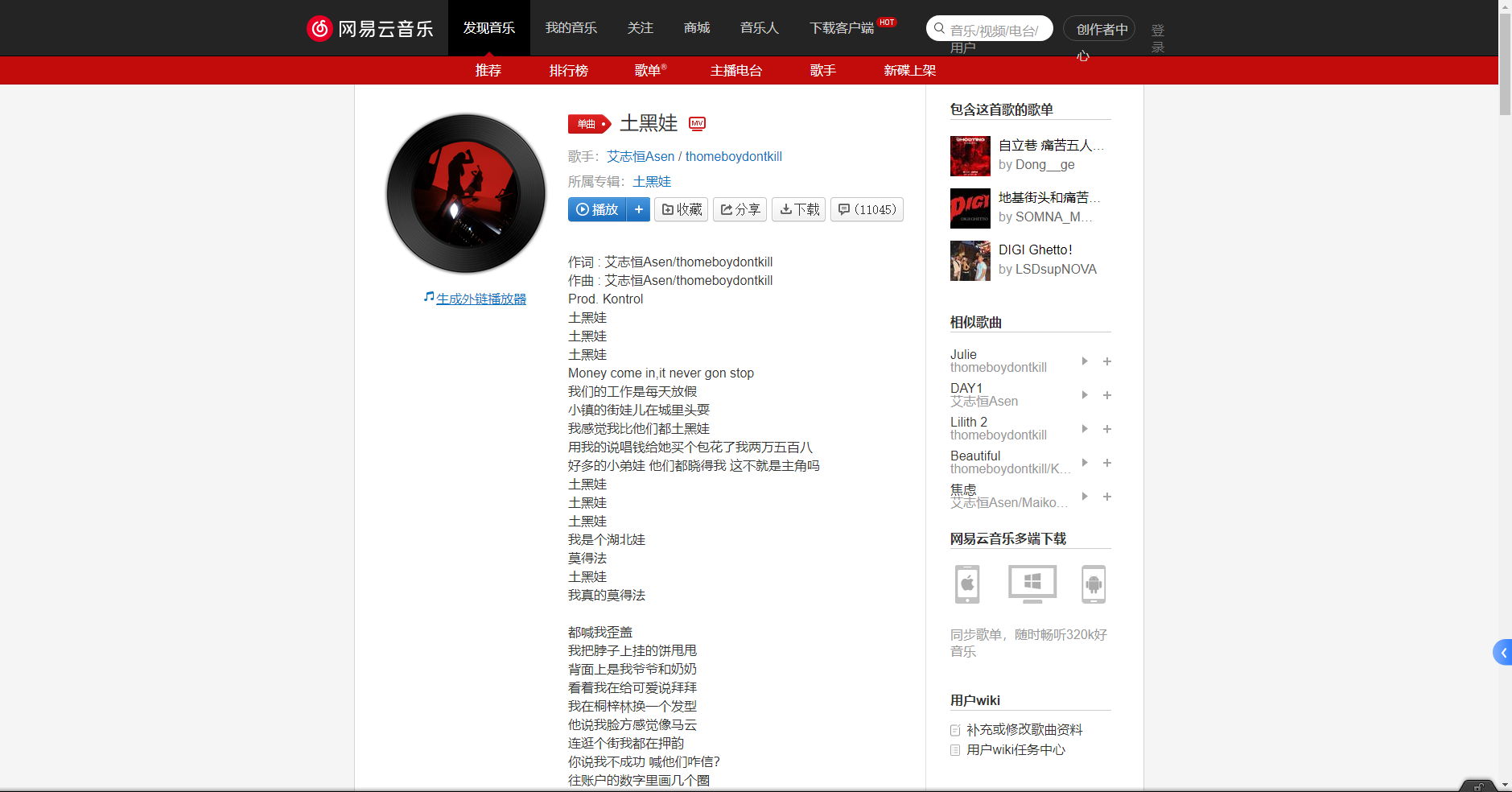Click the NetEase Cloud Music logo
Screen dimensions: 1512x792
coord(369,27)
